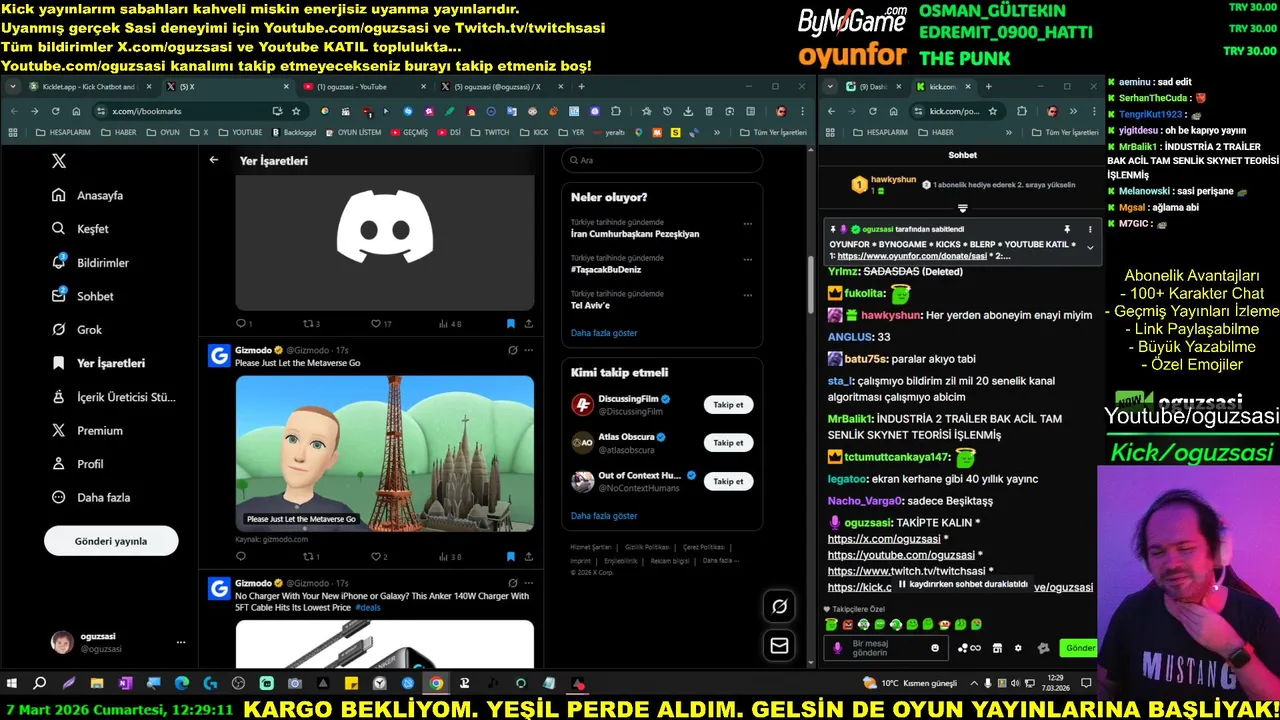1280x720 pixels.
Task: Open the Extensions puzzle icon in X window
Action: coord(616,111)
